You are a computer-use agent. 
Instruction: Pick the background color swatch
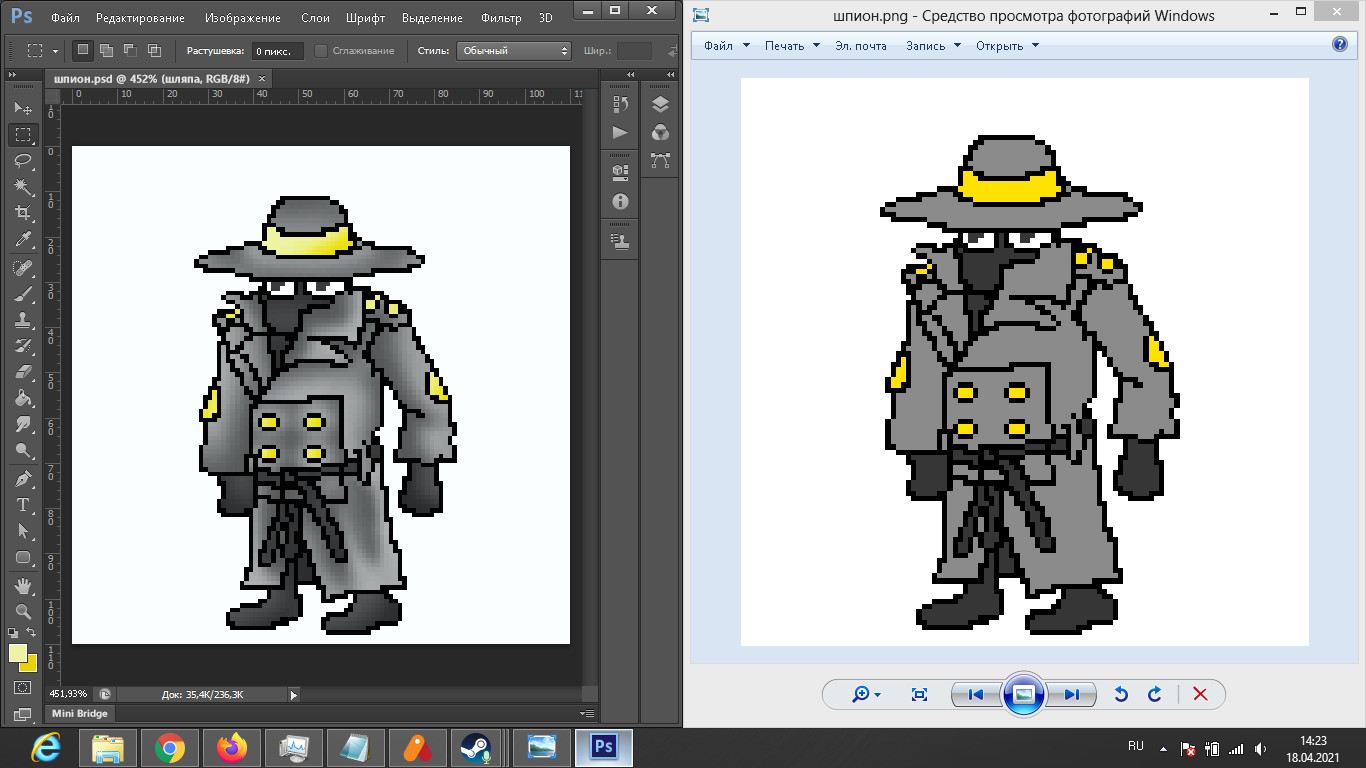click(31, 665)
